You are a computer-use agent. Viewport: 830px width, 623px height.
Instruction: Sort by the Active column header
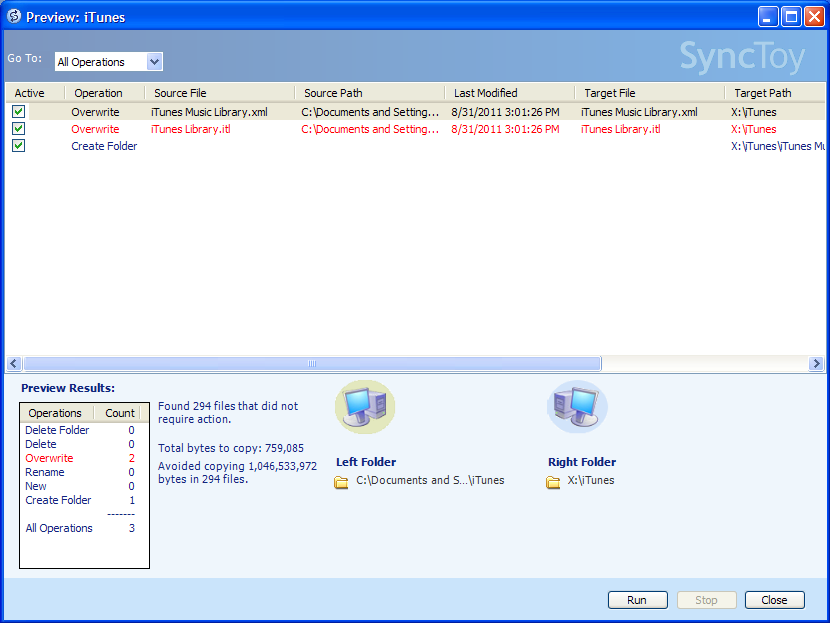pos(35,93)
